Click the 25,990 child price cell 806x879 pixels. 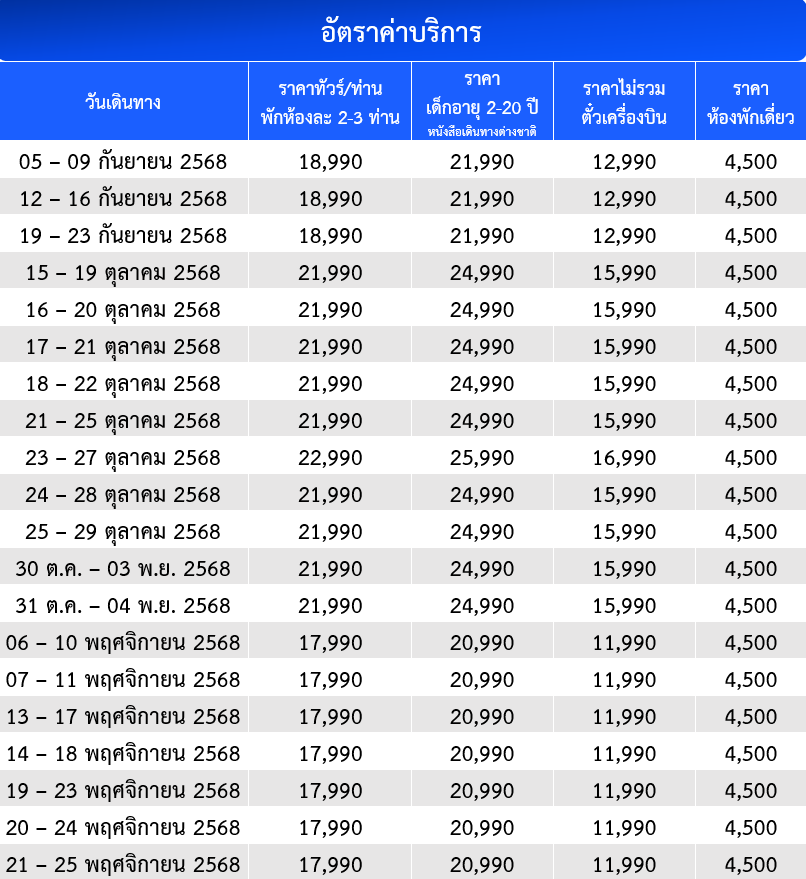point(482,458)
